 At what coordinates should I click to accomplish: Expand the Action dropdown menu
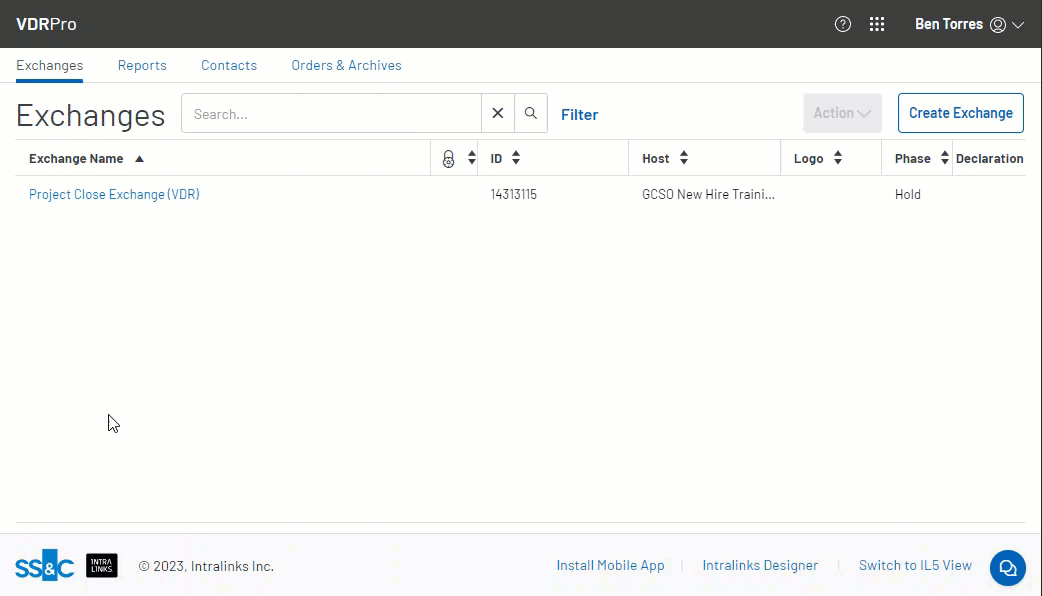tap(842, 113)
